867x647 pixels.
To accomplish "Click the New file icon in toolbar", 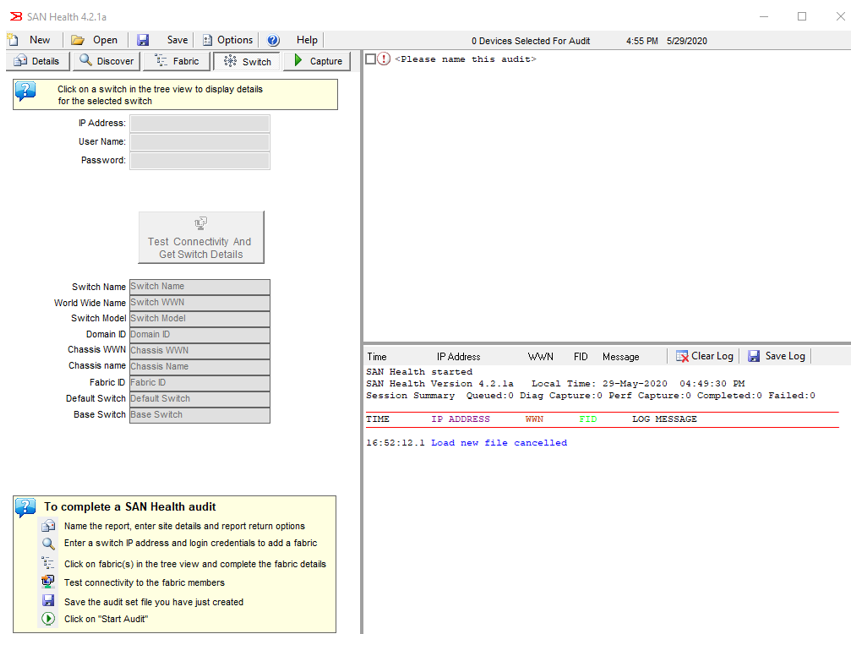I will (x=13, y=40).
